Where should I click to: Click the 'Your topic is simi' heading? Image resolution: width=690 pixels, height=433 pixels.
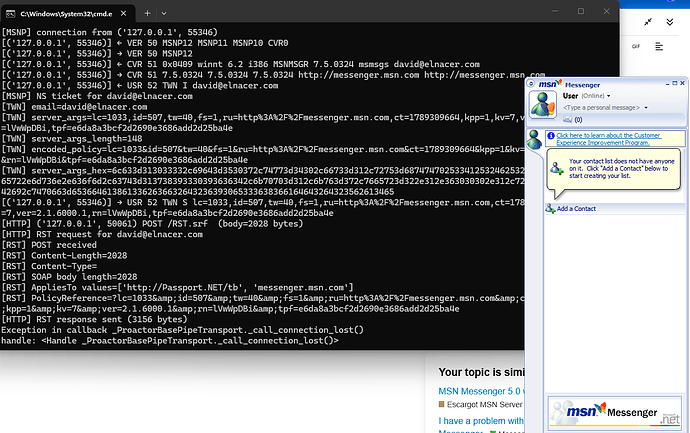point(481,372)
